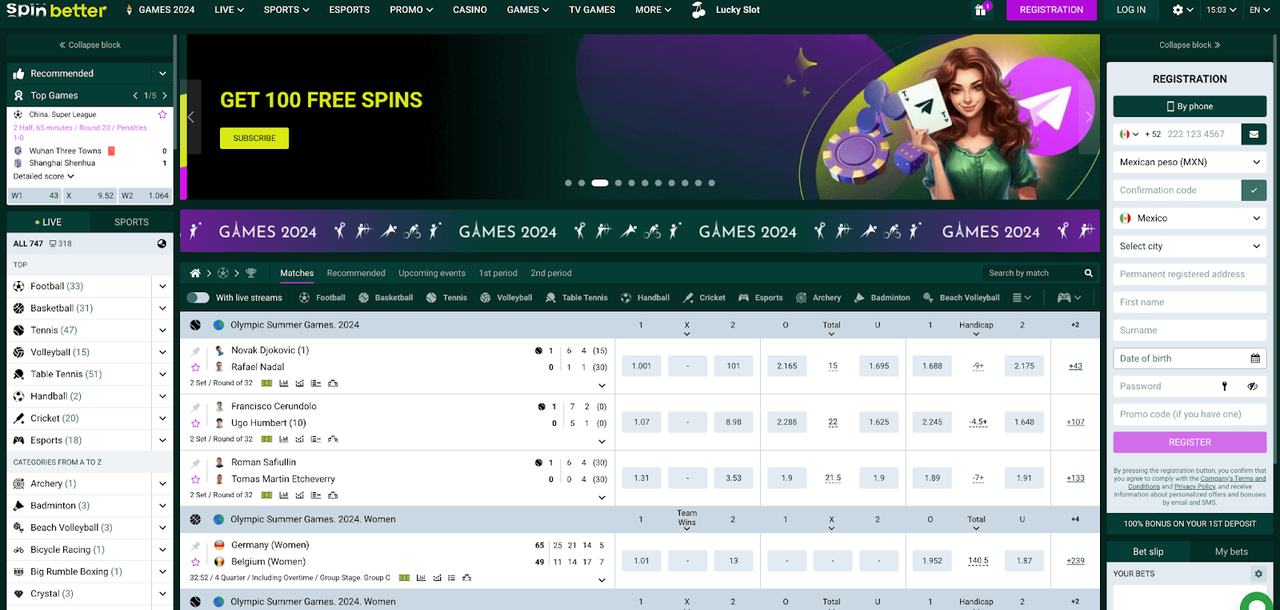Favorite the Safiullin vs Etcheverry match
The height and width of the screenshot is (610, 1280).
click(x=196, y=479)
